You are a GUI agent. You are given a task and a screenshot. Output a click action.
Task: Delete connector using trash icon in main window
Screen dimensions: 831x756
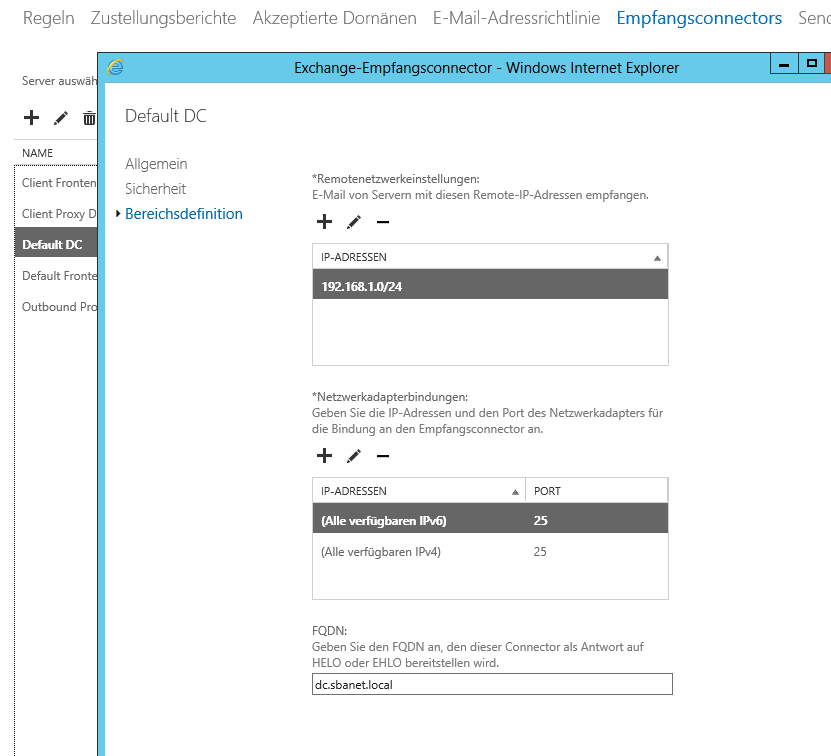pyautogui.click(x=89, y=118)
